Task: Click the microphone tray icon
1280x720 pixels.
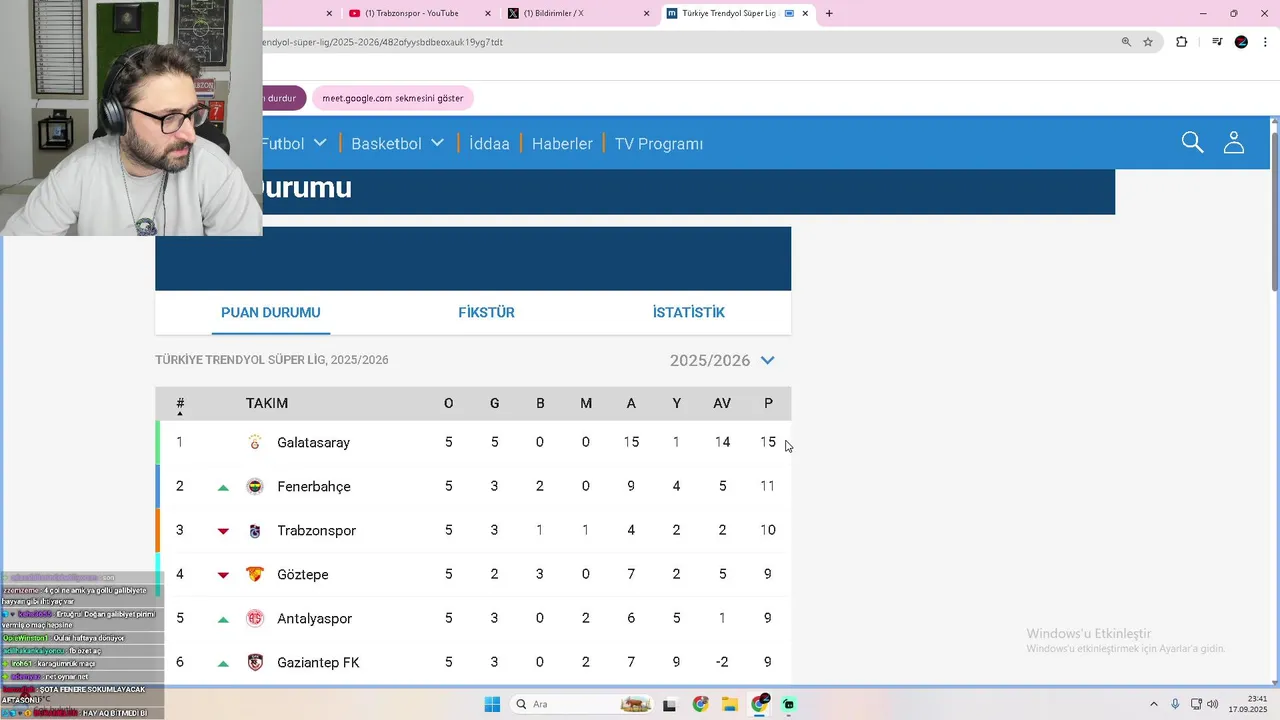Action: pyautogui.click(x=1175, y=704)
